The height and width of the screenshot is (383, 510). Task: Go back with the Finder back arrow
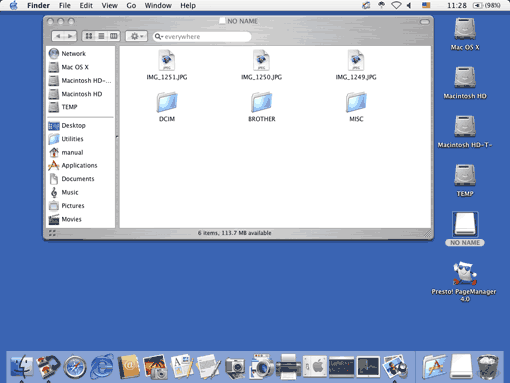(58, 36)
